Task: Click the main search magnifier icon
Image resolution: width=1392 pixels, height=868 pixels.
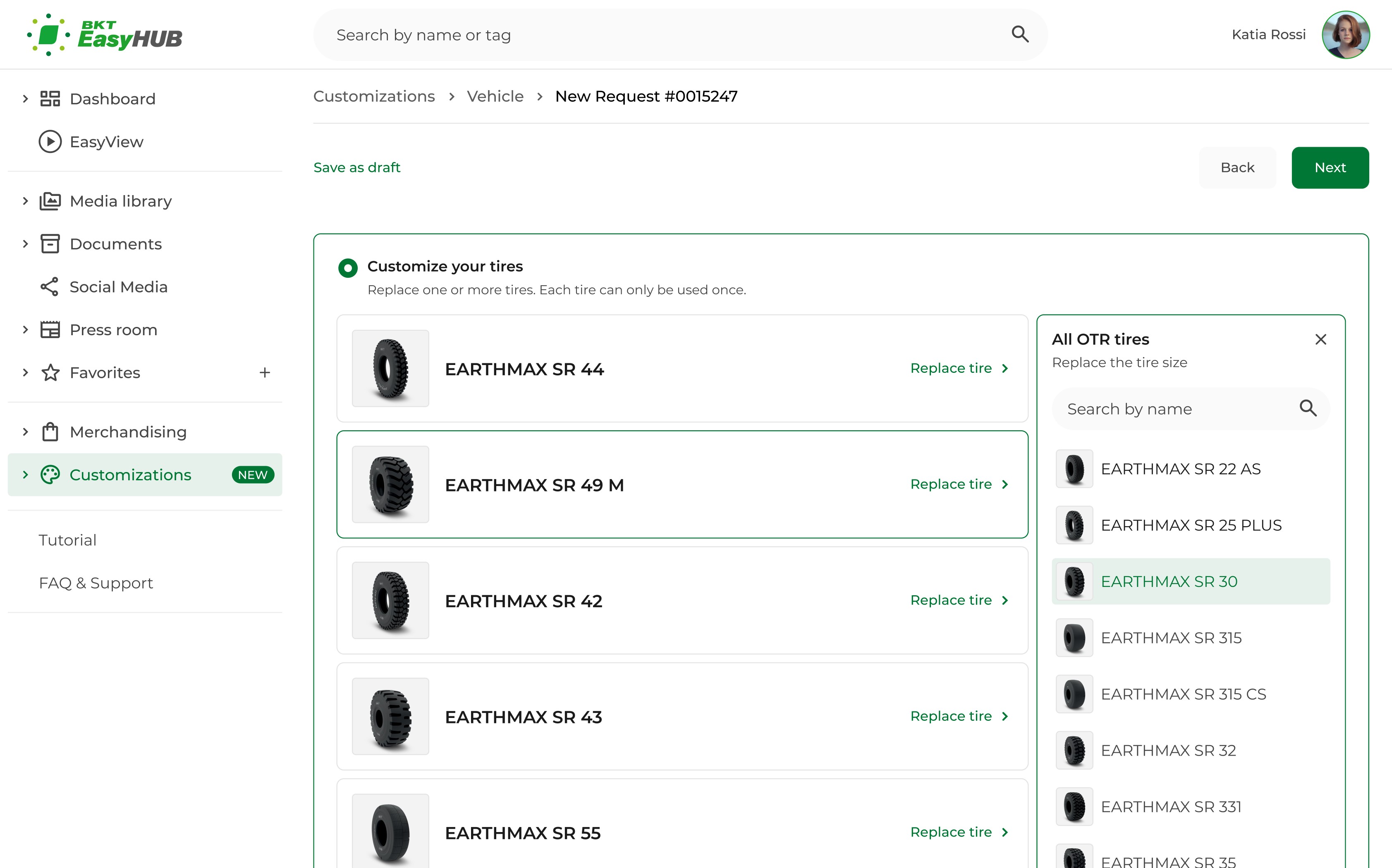Action: [1020, 34]
